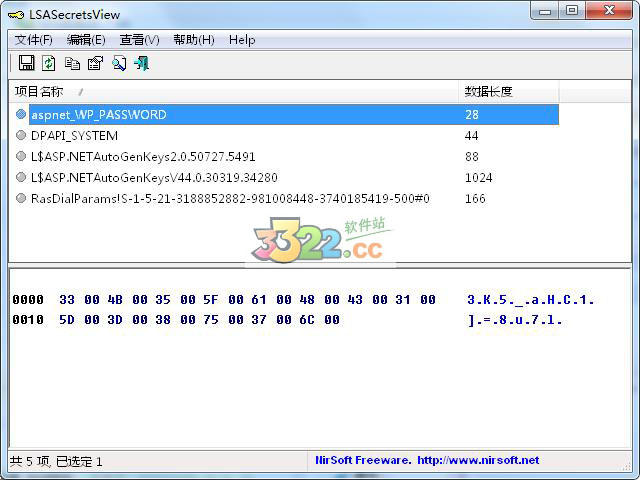Open the Properties toolbar icon
The image size is (640, 480).
click(96, 63)
